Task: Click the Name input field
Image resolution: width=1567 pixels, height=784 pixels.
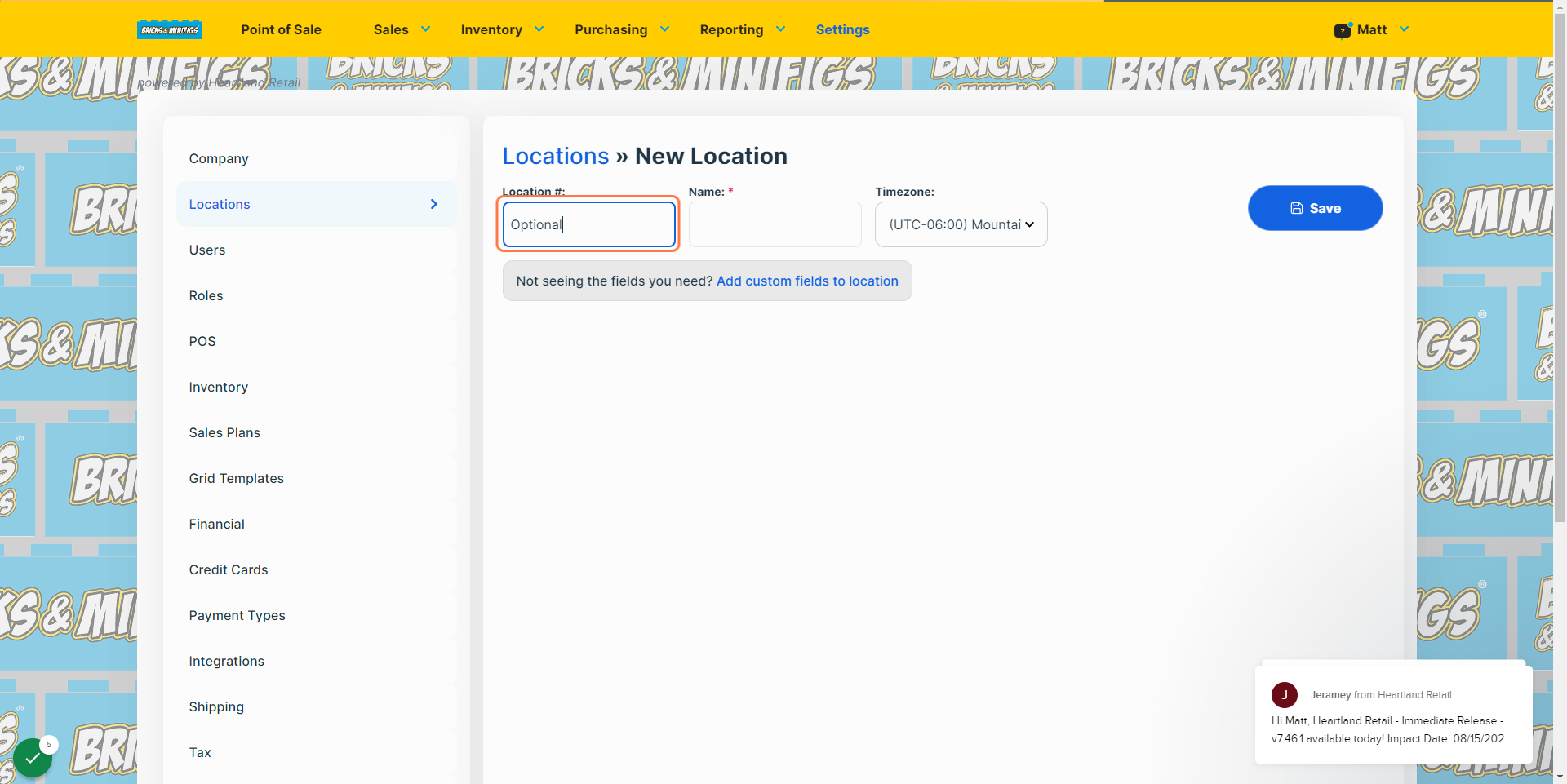Action: (x=775, y=224)
